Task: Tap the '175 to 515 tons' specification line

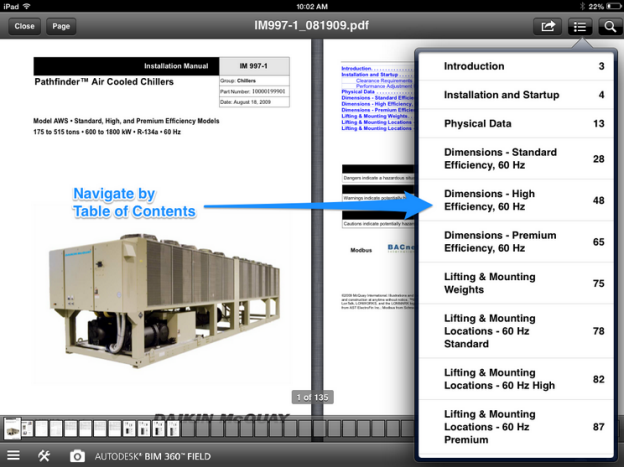Action: (107, 132)
